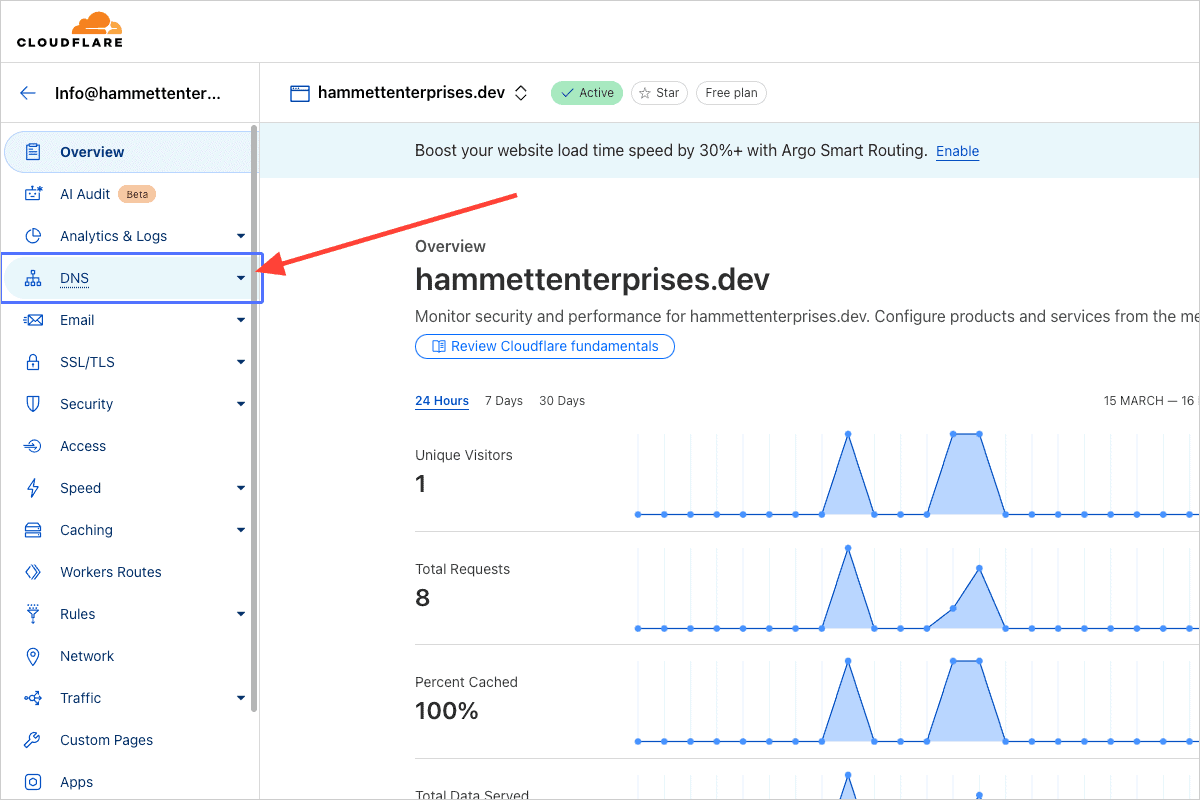Viewport: 1200px width, 800px height.
Task: Expand the Caching menu arrow
Action: (241, 530)
